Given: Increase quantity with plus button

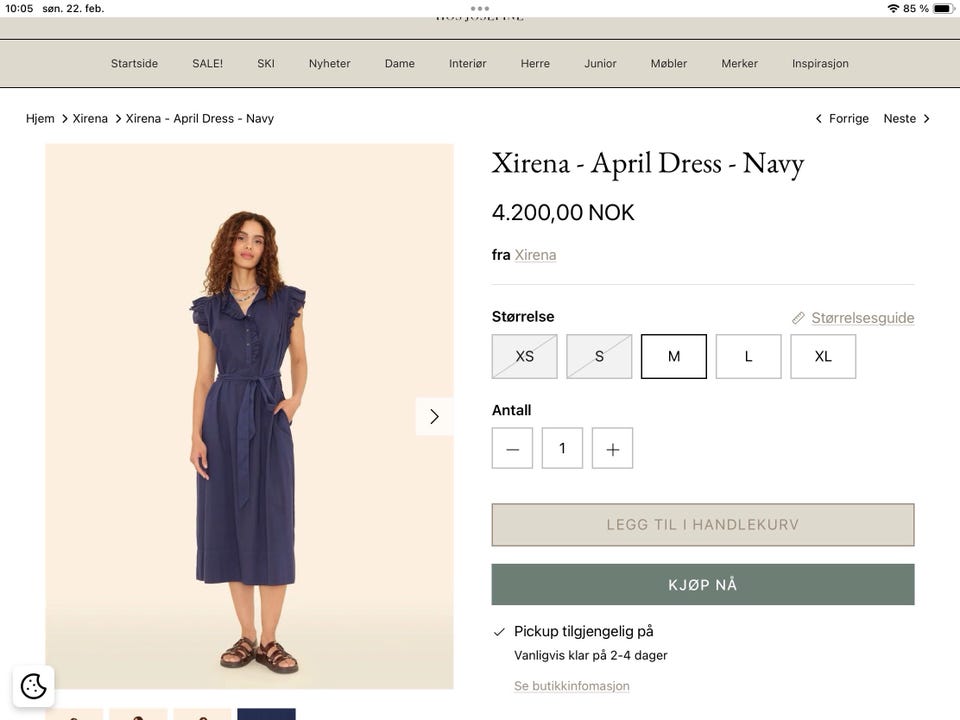Looking at the screenshot, I should point(612,448).
